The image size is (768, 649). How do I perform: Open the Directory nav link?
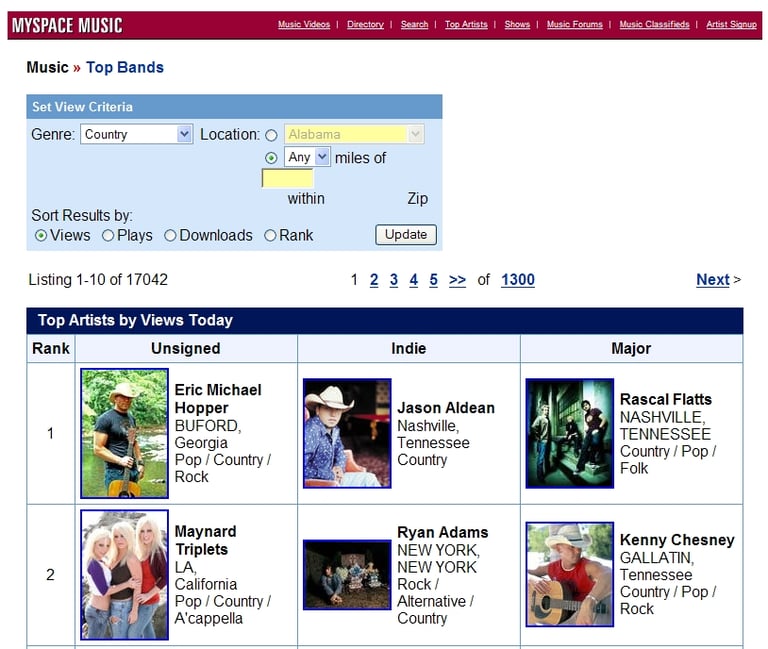[365, 24]
